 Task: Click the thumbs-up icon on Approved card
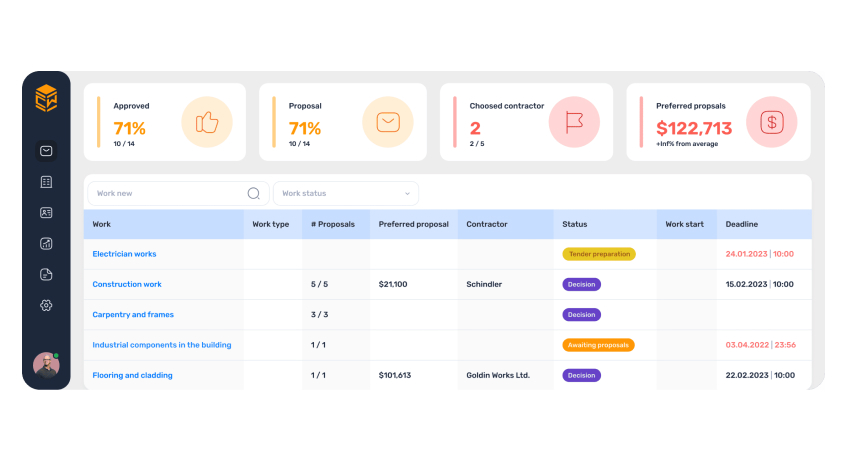[207, 122]
